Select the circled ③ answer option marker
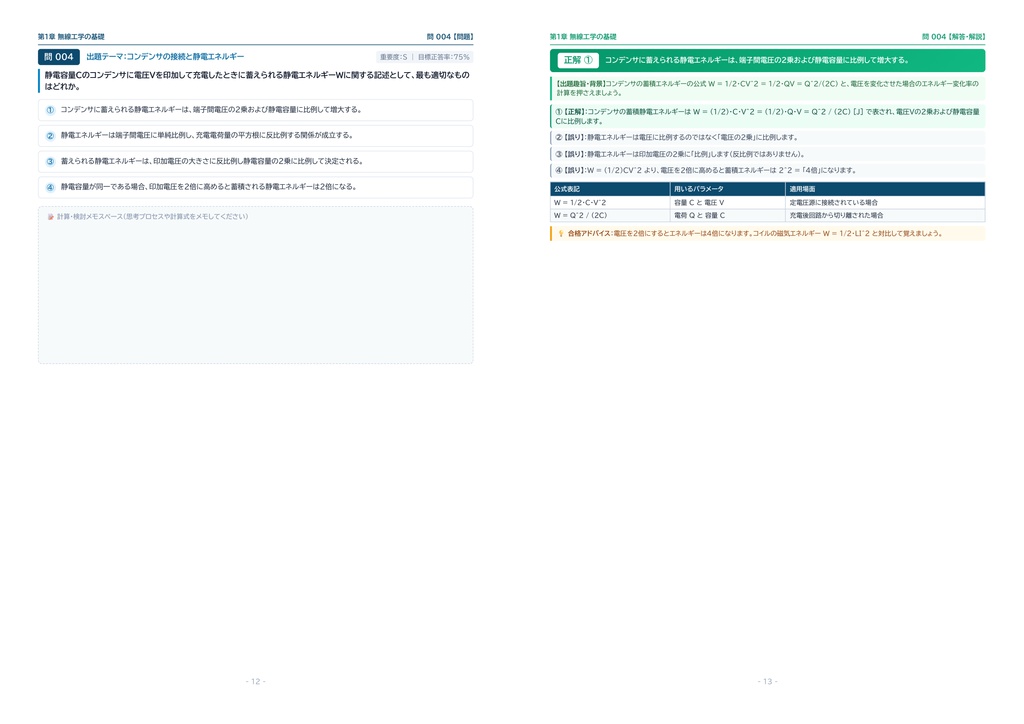This screenshot has width=1024, height=724. coord(50,161)
